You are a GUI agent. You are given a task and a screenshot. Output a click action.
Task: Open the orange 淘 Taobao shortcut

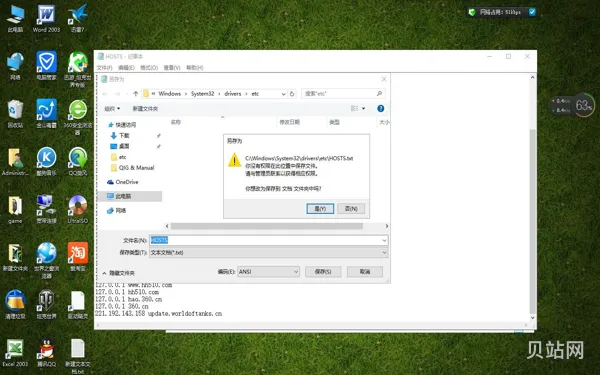point(78,257)
